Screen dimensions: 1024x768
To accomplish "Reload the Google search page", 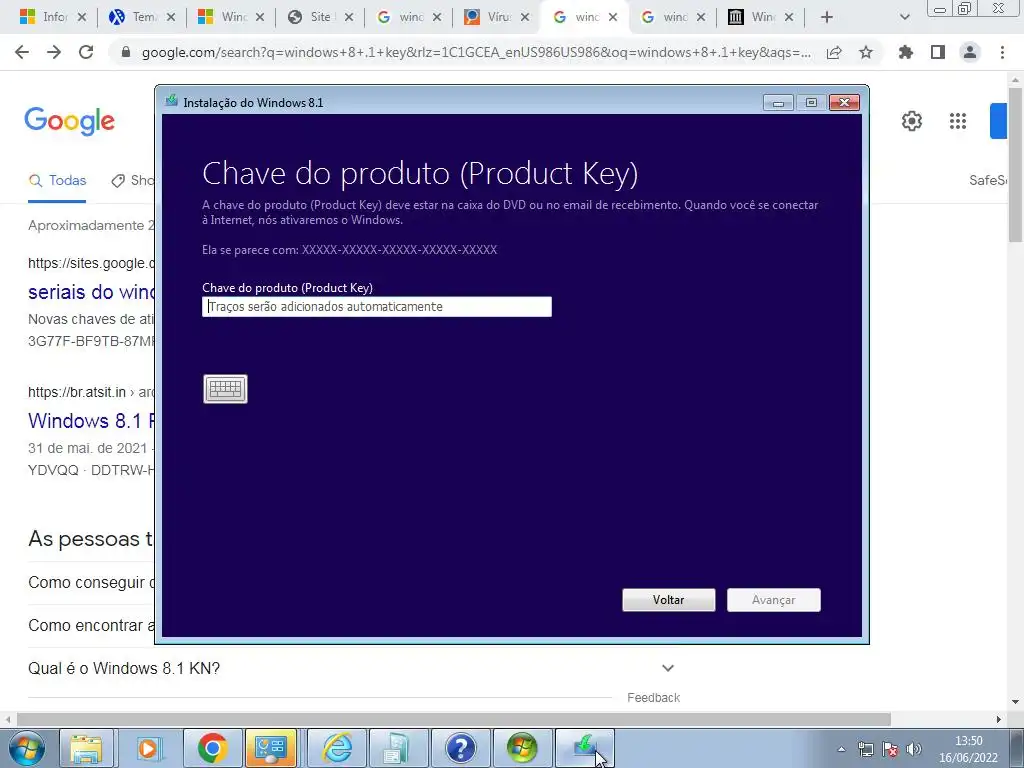I will [x=86, y=52].
